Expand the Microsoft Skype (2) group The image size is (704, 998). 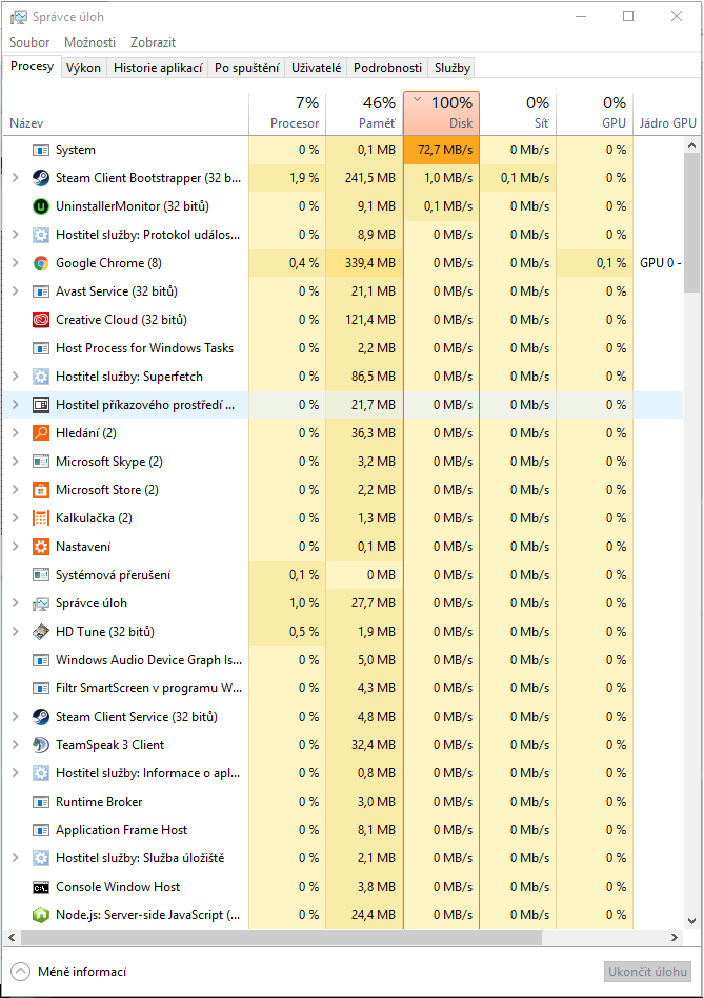(16, 461)
